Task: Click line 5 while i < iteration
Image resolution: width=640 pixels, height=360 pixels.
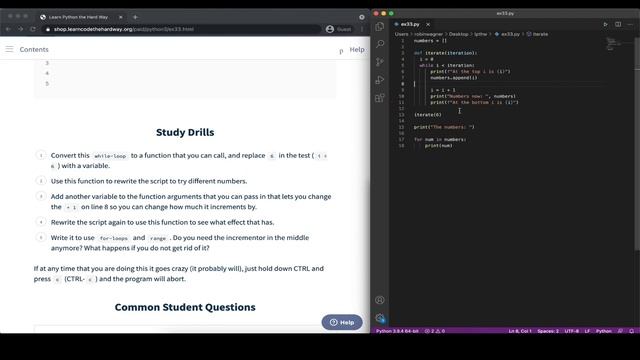Action: 447,65
